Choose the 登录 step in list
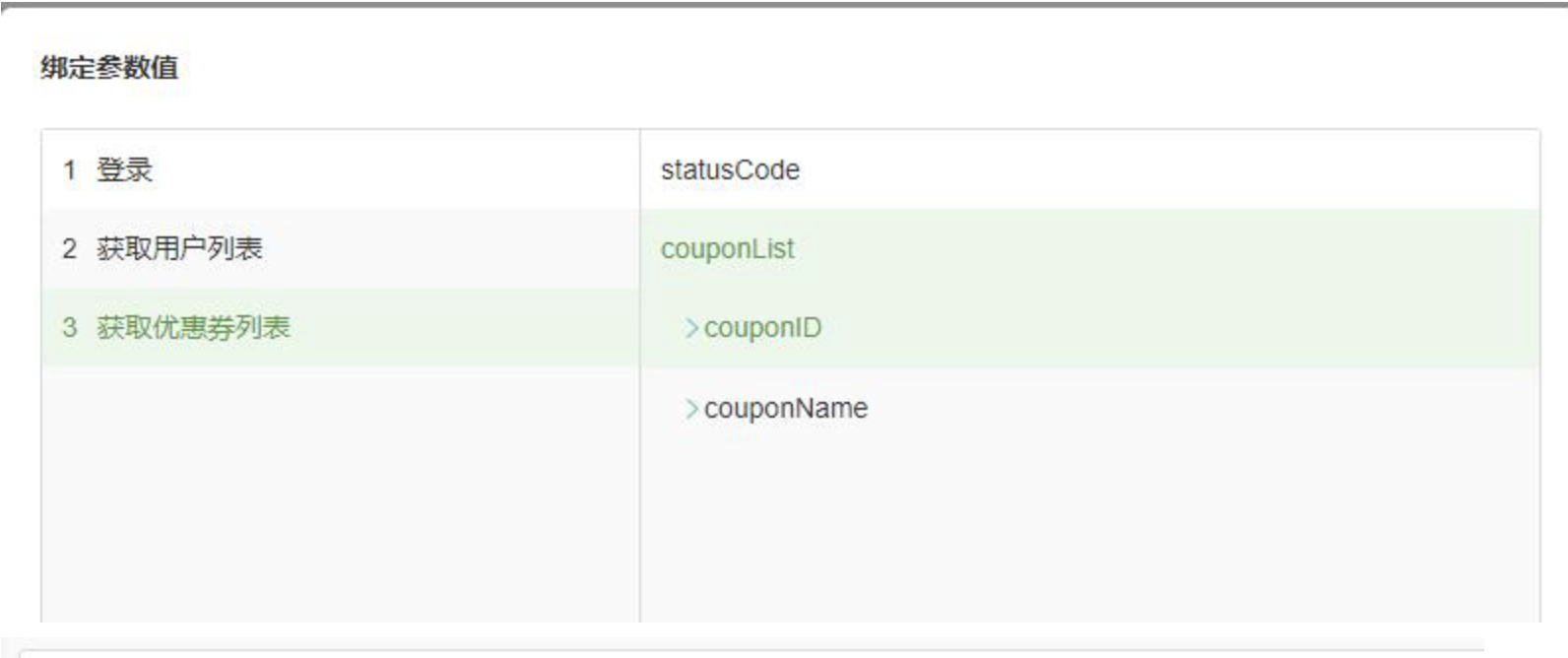The height and width of the screenshot is (658, 1568). coord(124,170)
